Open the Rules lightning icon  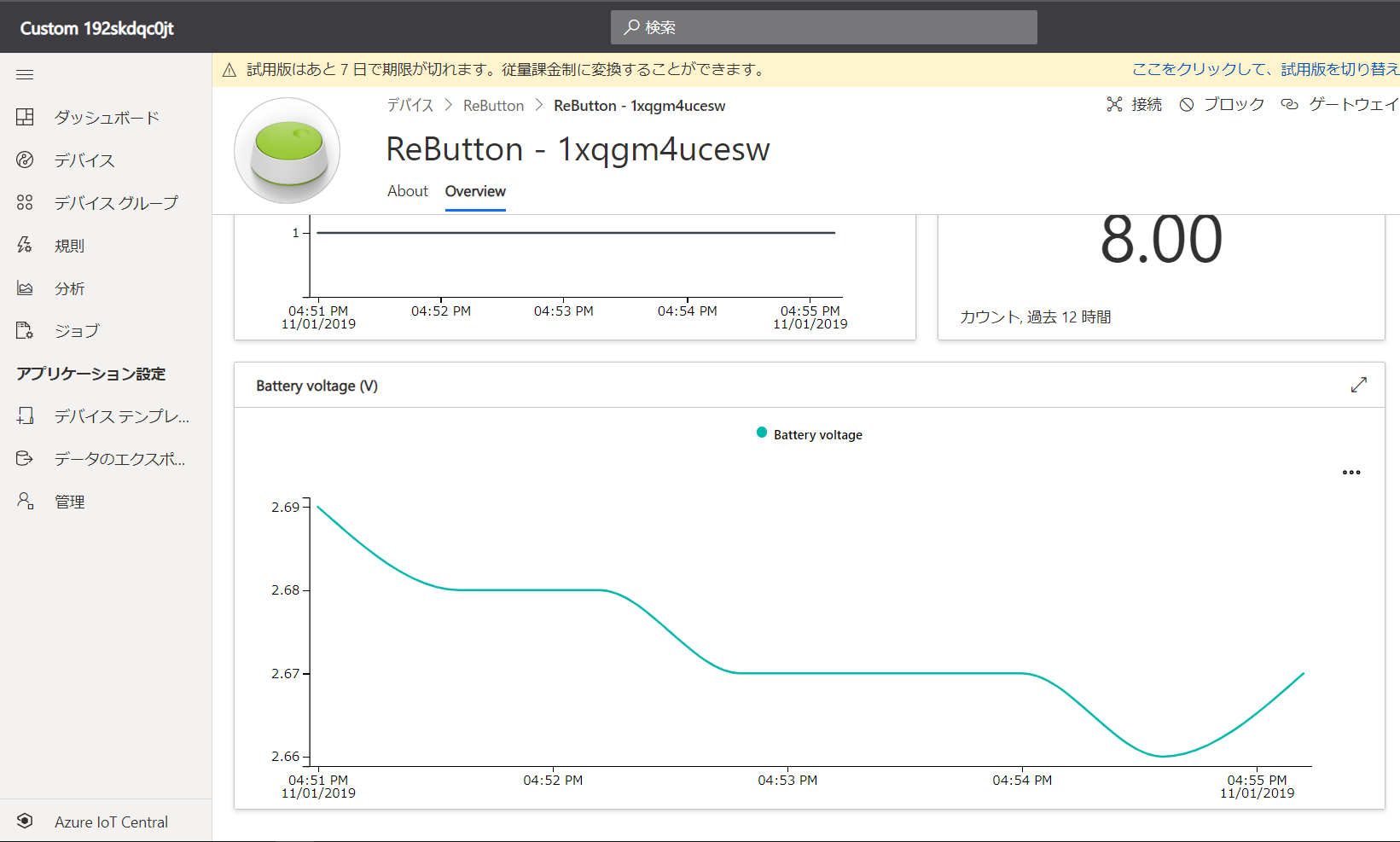tap(25, 246)
